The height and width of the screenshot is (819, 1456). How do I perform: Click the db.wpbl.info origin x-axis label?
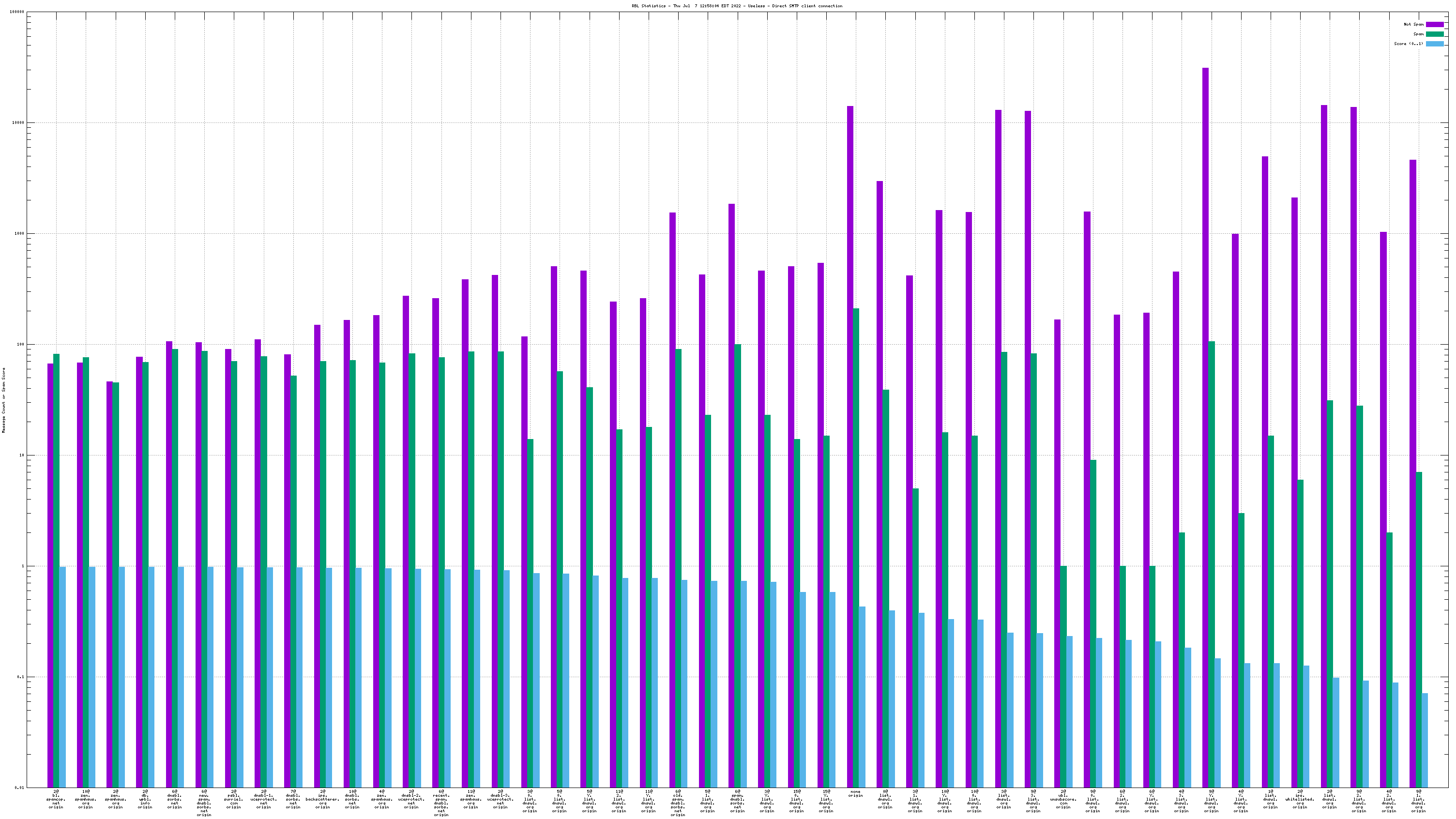click(x=145, y=799)
